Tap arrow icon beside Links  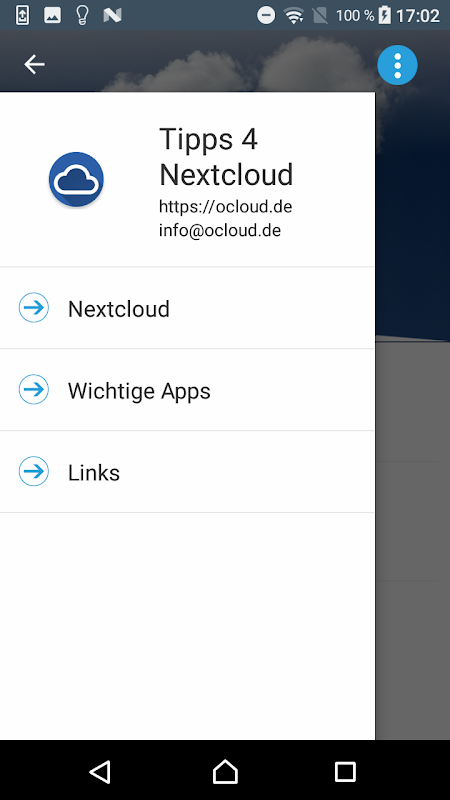34,471
